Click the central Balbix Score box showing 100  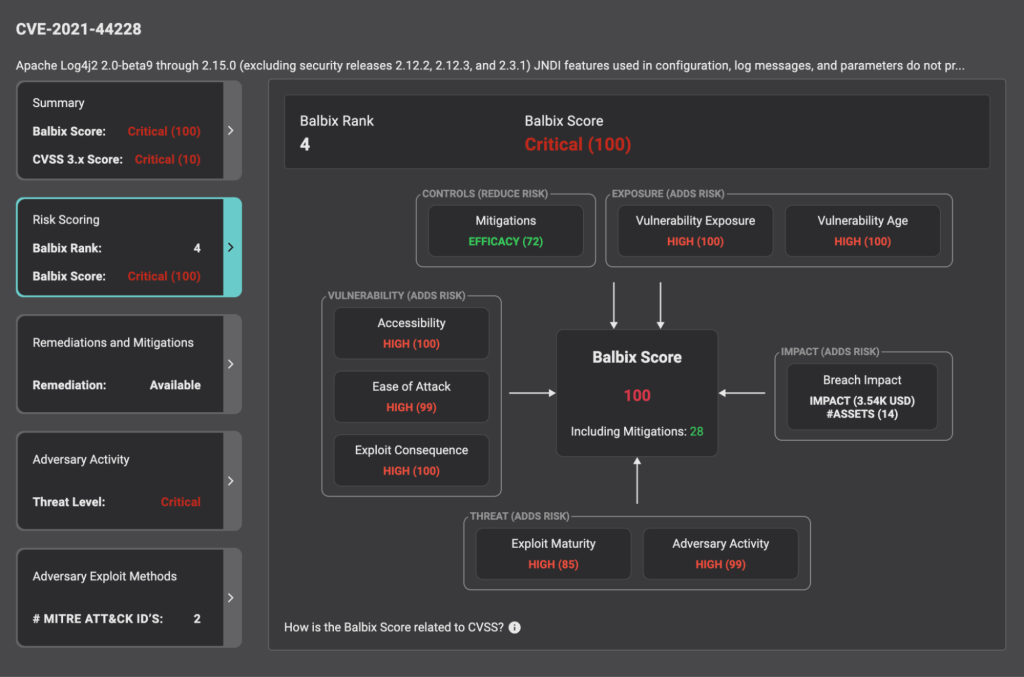click(637, 393)
